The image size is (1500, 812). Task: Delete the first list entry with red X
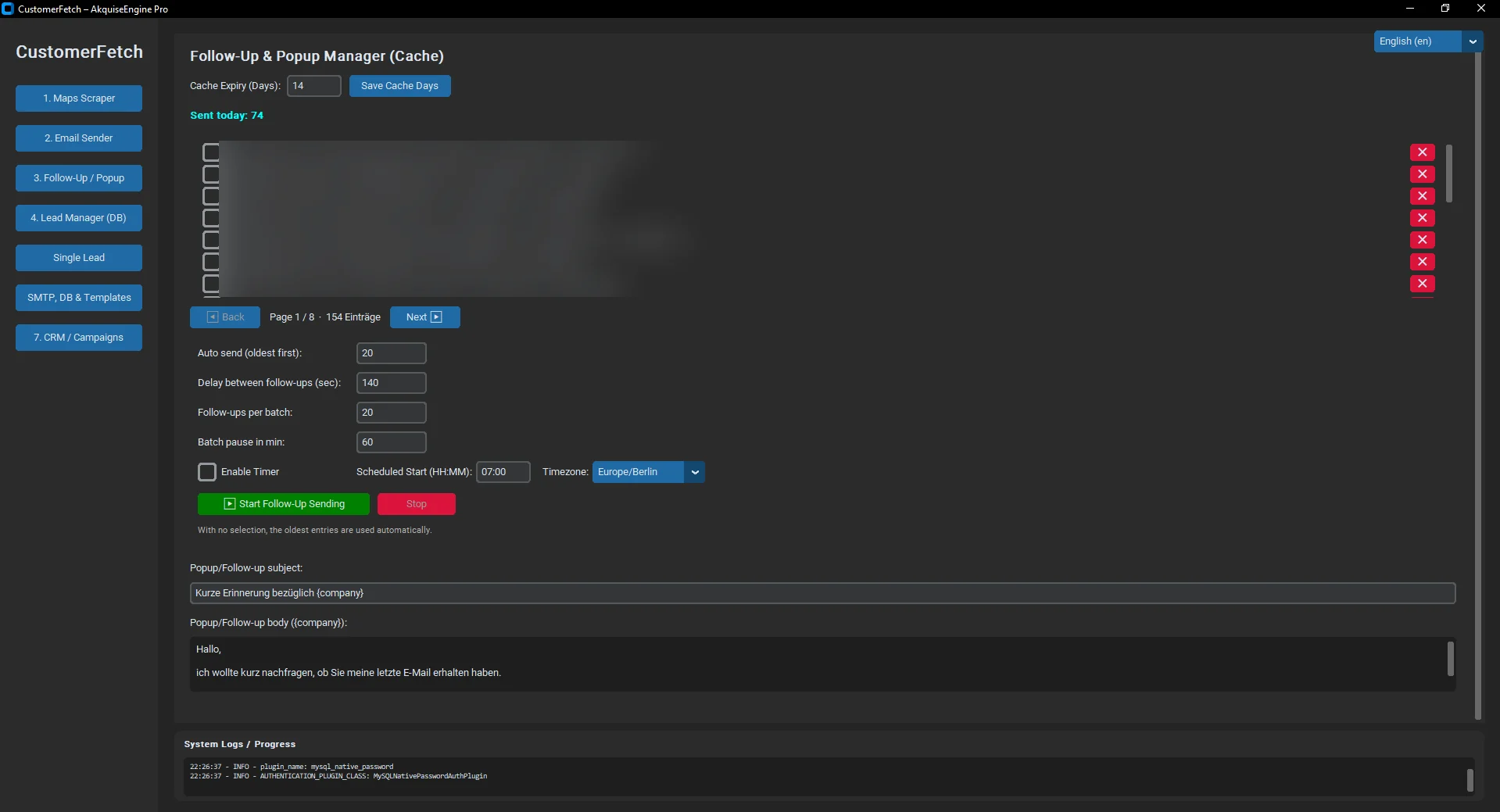tap(1422, 152)
